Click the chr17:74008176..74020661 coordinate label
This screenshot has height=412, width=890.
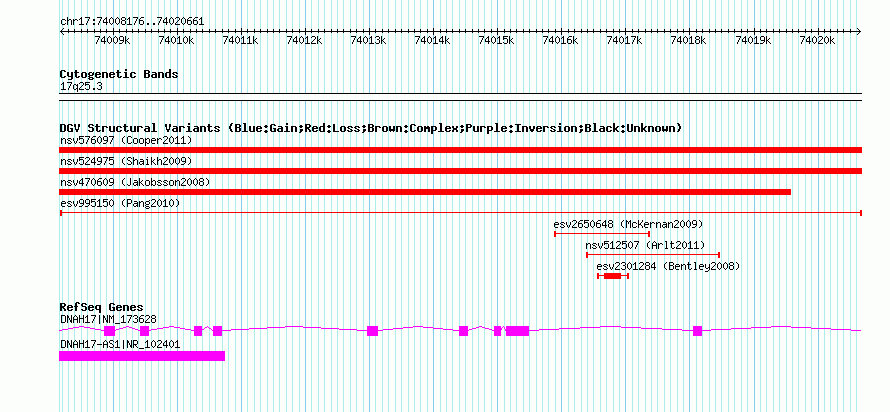[x=132, y=22]
